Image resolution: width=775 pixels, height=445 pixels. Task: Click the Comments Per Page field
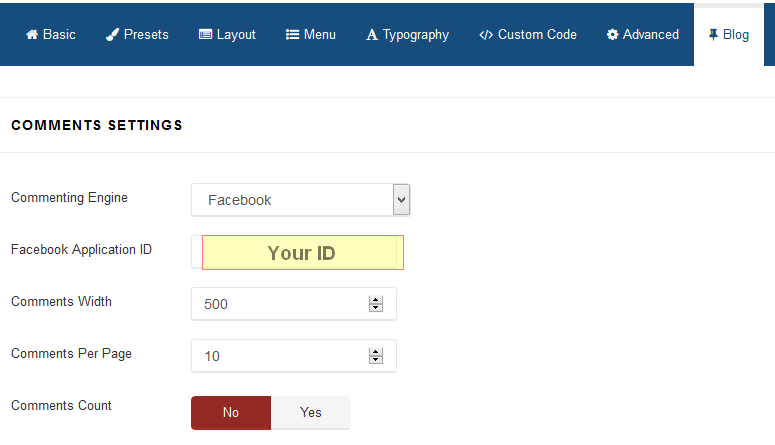pyautogui.click(x=280, y=356)
